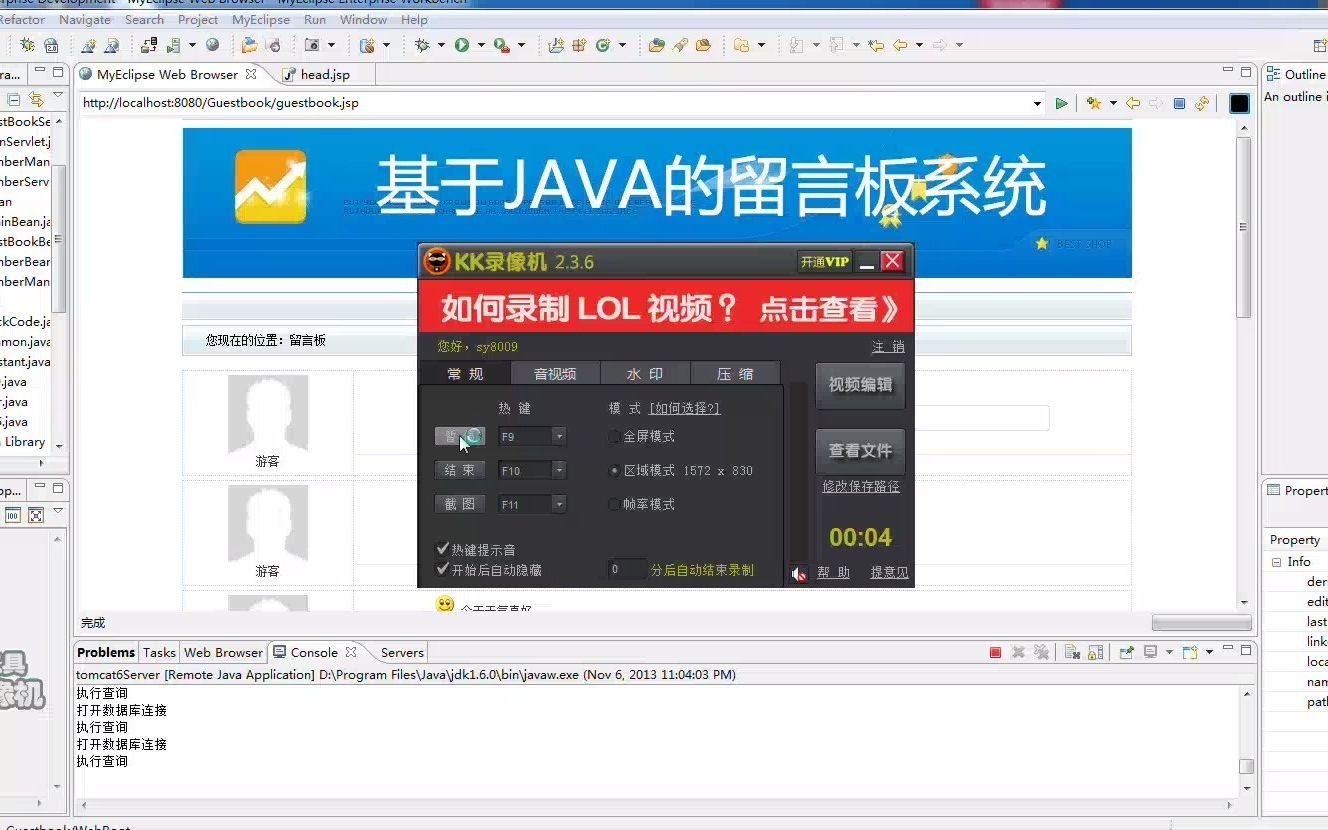Image resolution: width=1328 pixels, height=830 pixels.
Task: Click the 修改保存路径 link
Action: [861, 487]
